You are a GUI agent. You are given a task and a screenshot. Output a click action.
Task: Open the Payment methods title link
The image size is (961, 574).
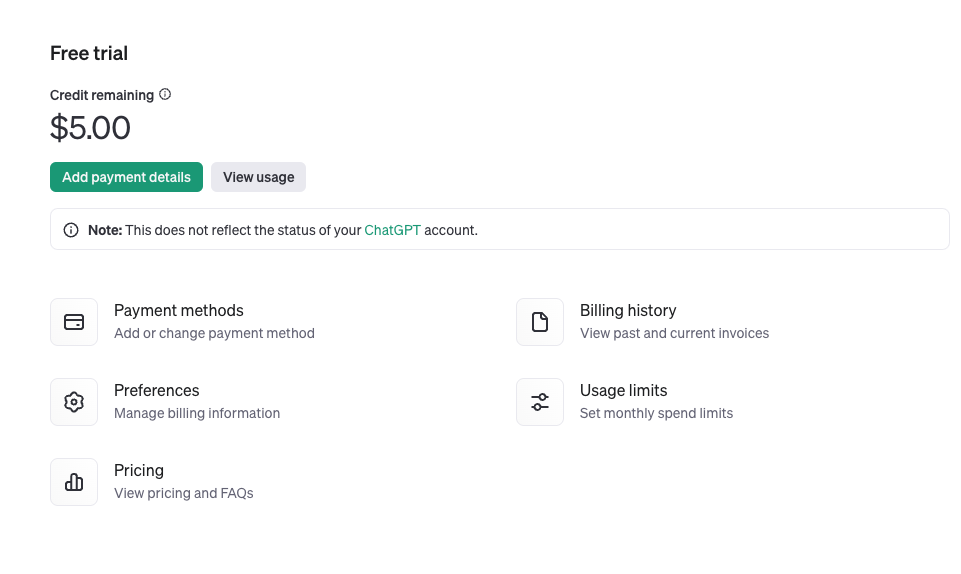(x=179, y=311)
